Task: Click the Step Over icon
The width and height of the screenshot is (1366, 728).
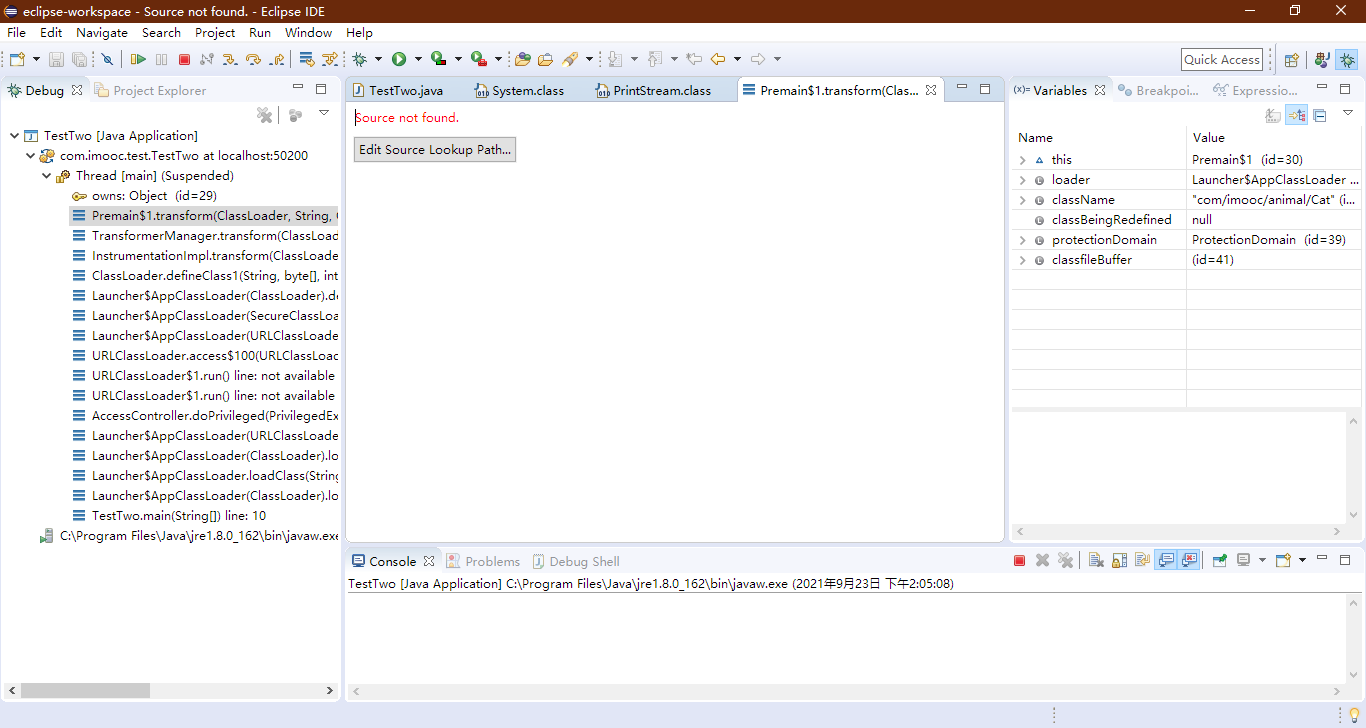Action: point(252,60)
